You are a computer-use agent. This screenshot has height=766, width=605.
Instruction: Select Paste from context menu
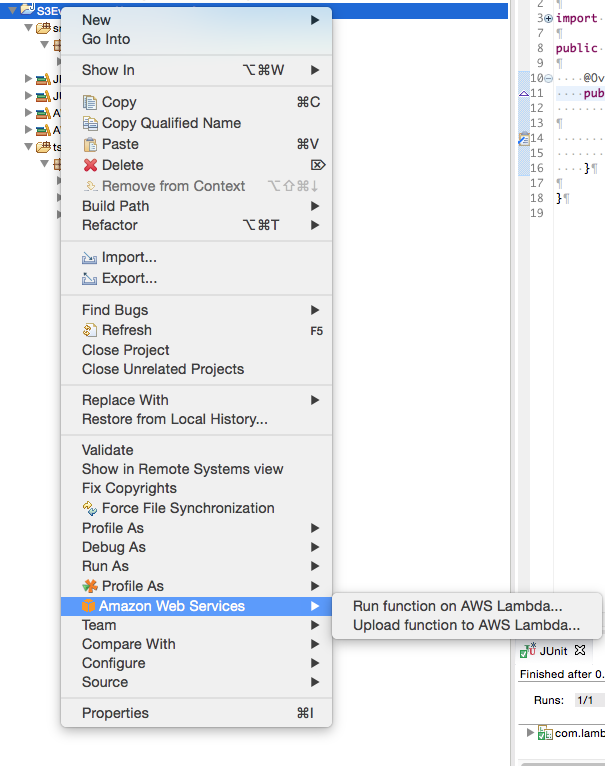click(196, 144)
